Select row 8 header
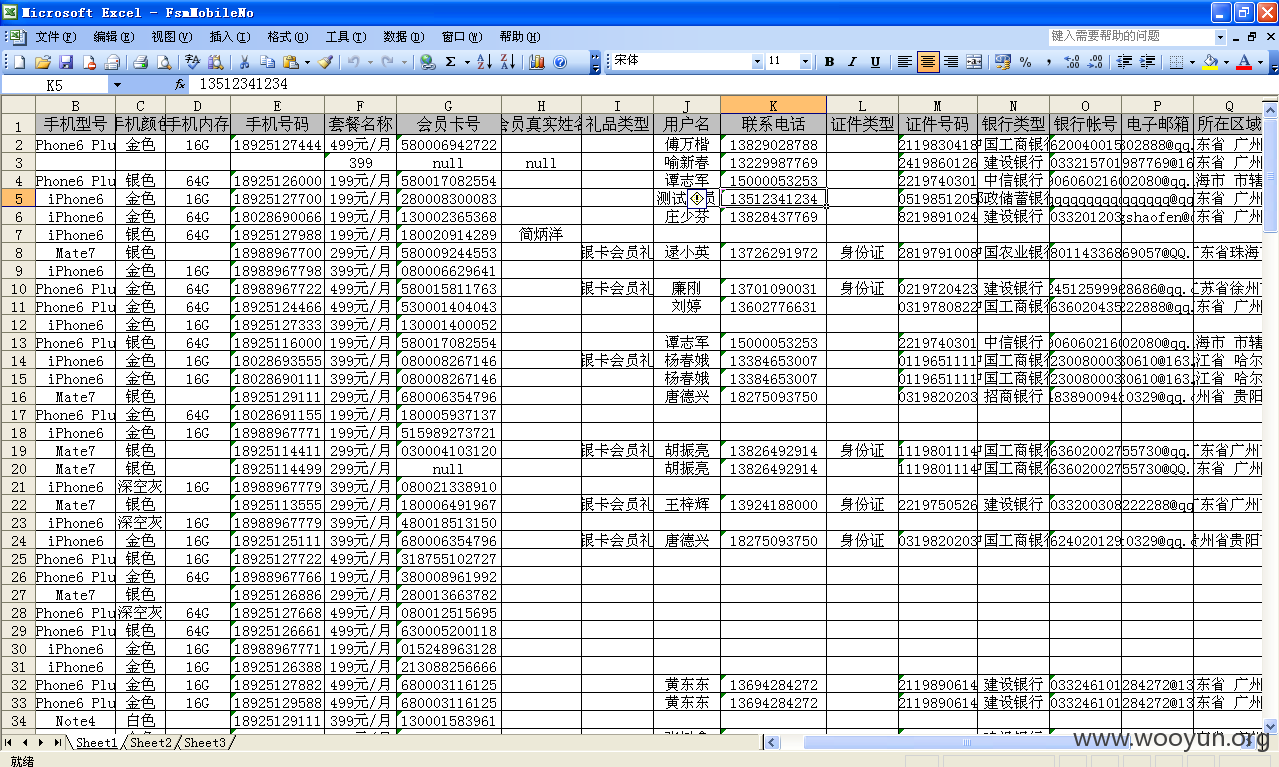Viewport: 1279px width, 767px height. tap(17, 253)
